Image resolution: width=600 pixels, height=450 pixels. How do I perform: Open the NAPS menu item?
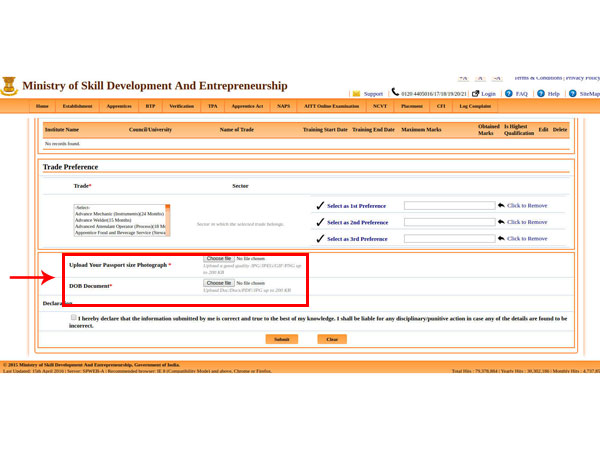[x=284, y=106]
